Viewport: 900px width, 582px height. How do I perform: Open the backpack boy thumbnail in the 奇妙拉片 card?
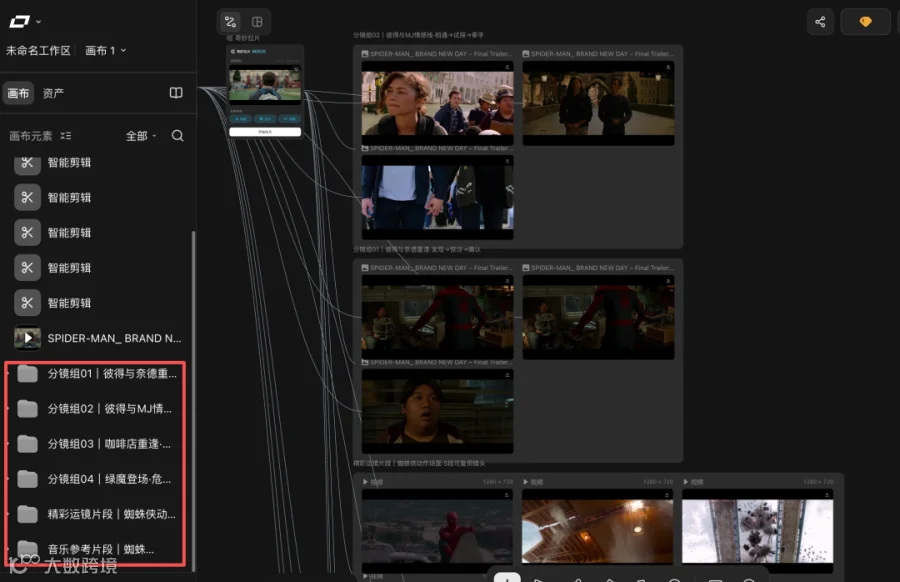[265, 84]
